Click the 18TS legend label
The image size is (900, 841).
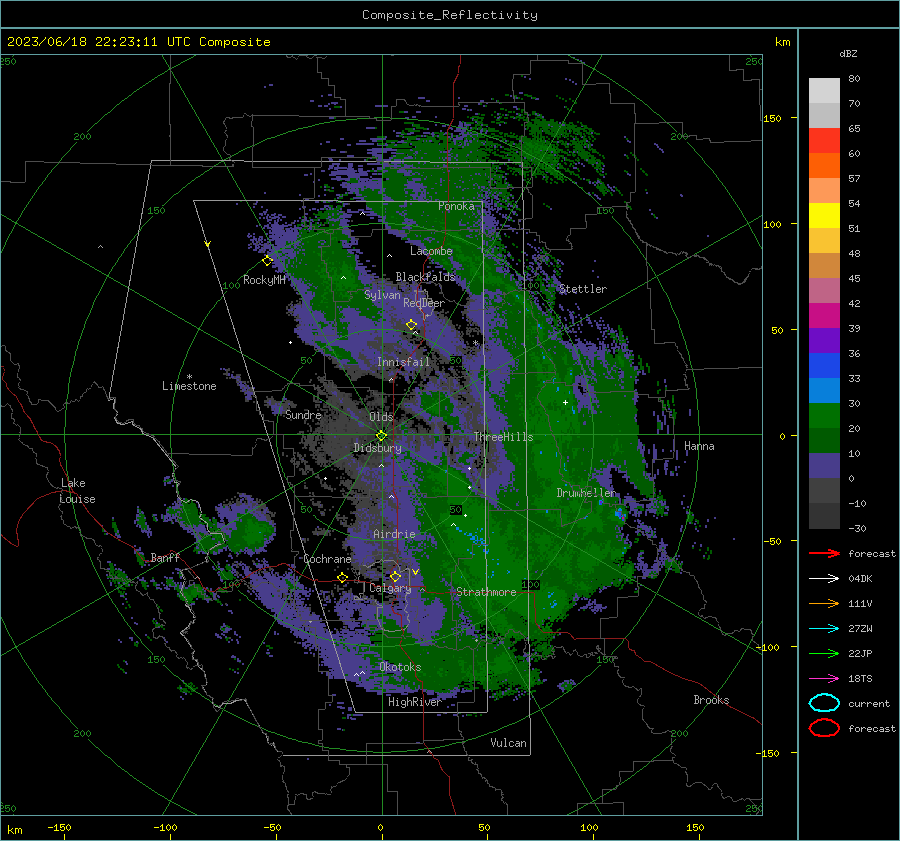point(860,679)
